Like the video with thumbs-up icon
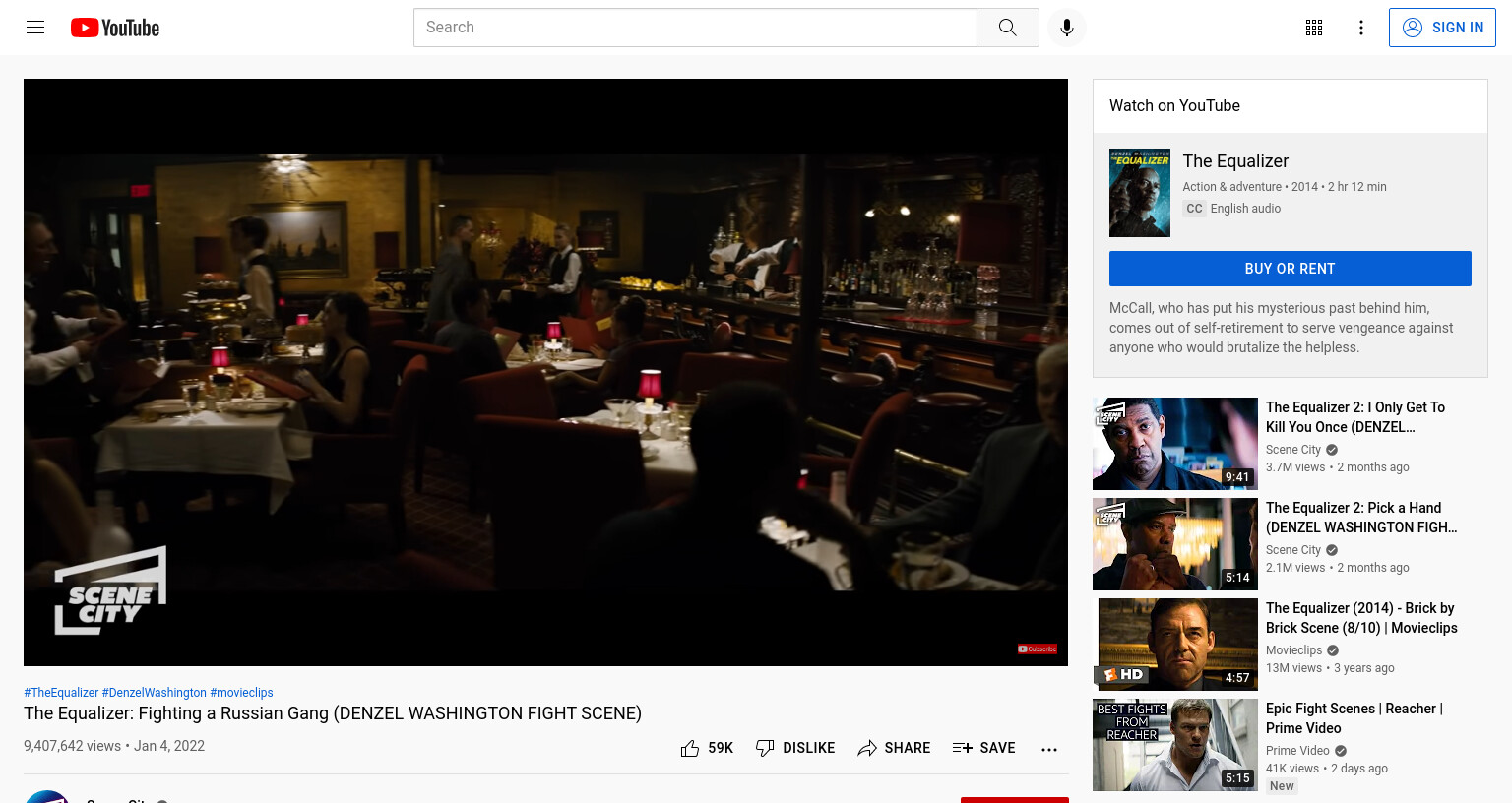 (x=690, y=748)
